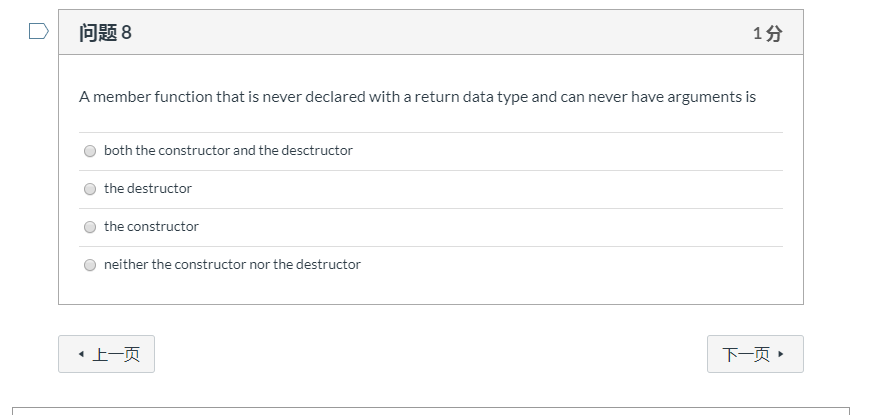This screenshot has width=881, height=415.
Task: Click the left arrow icon on 上一页
Action: tap(80, 355)
